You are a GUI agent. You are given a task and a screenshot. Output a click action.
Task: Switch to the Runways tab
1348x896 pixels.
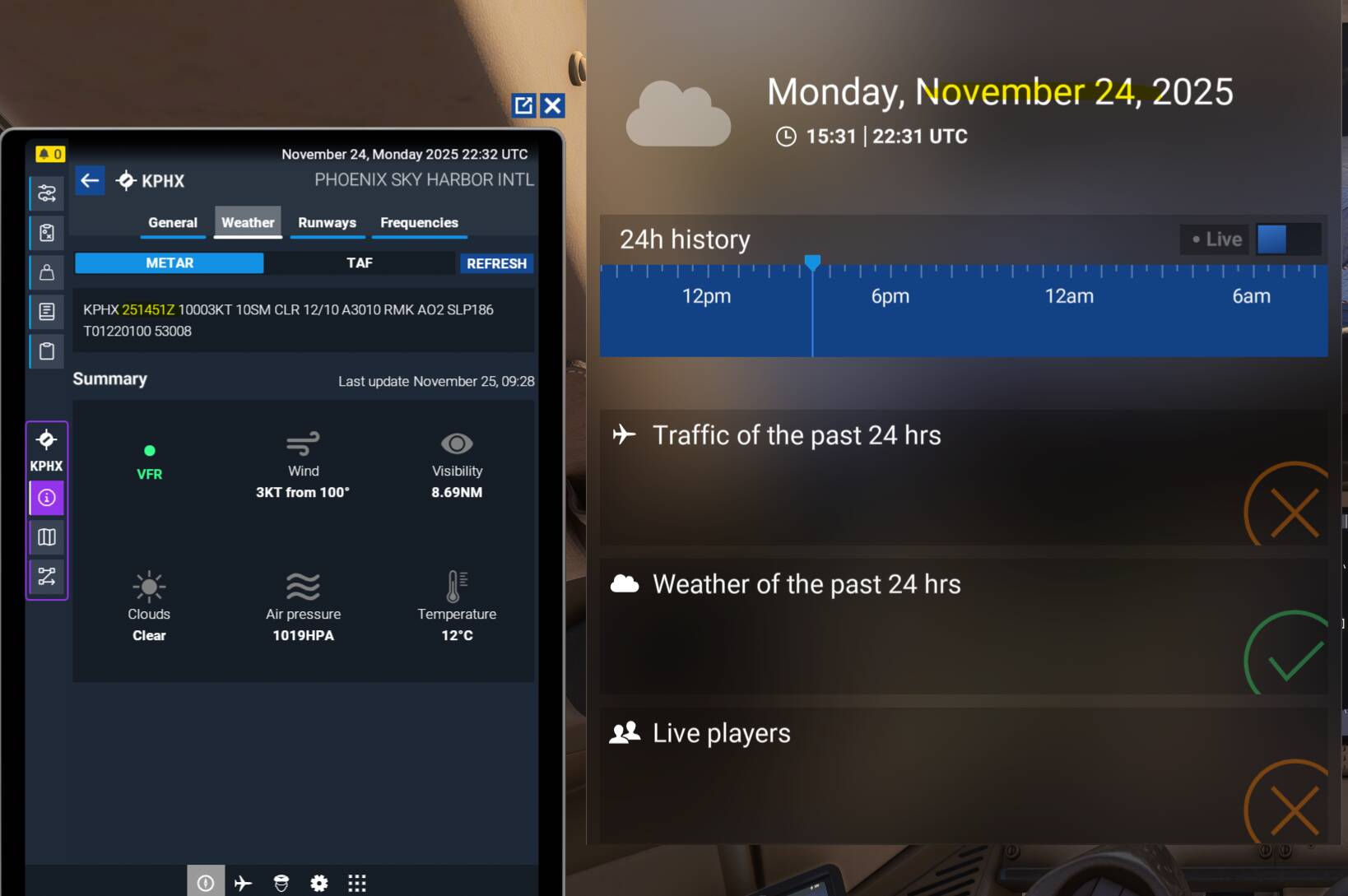pyautogui.click(x=327, y=223)
